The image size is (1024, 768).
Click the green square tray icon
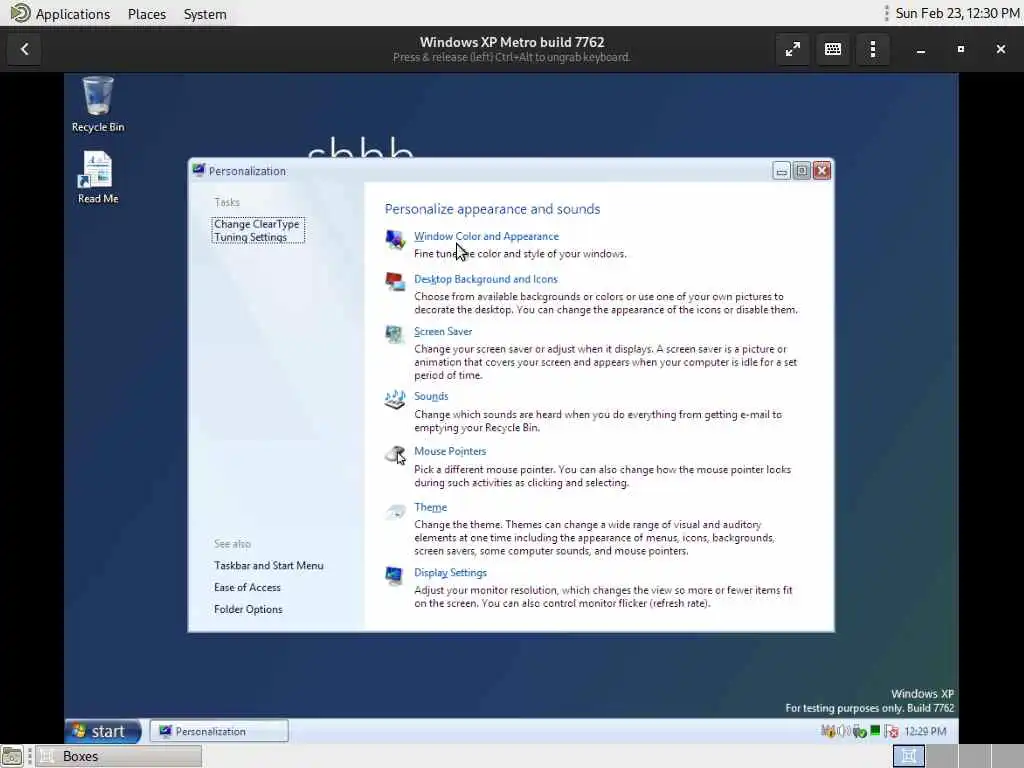pyautogui.click(x=875, y=730)
